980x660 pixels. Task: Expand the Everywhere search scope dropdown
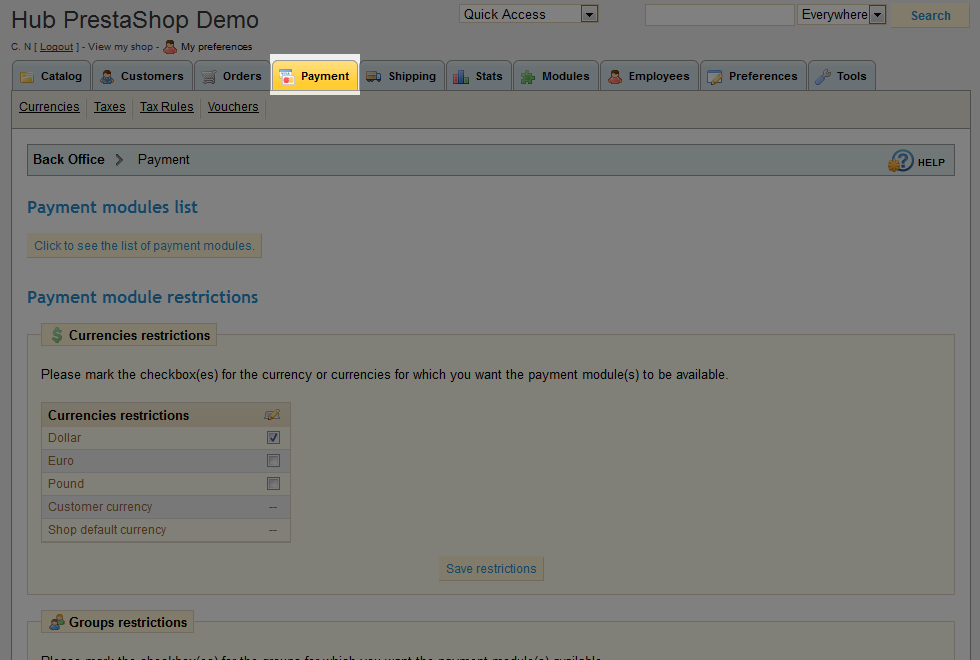click(842, 15)
